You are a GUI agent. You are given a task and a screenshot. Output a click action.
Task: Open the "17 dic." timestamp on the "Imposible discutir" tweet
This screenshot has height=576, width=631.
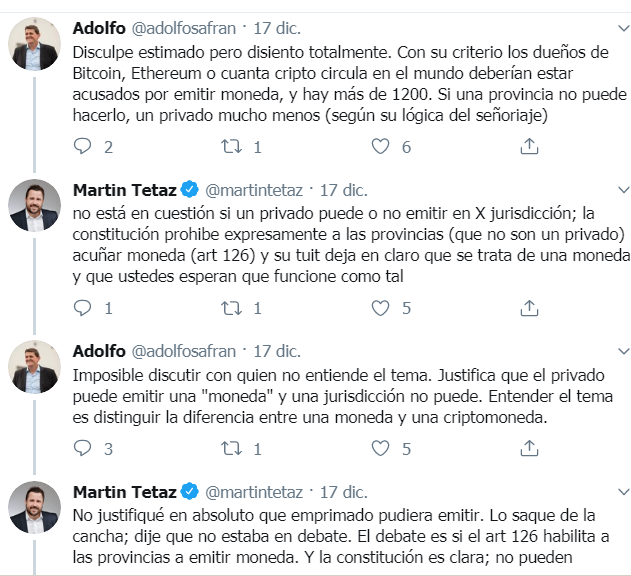click(276, 351)
